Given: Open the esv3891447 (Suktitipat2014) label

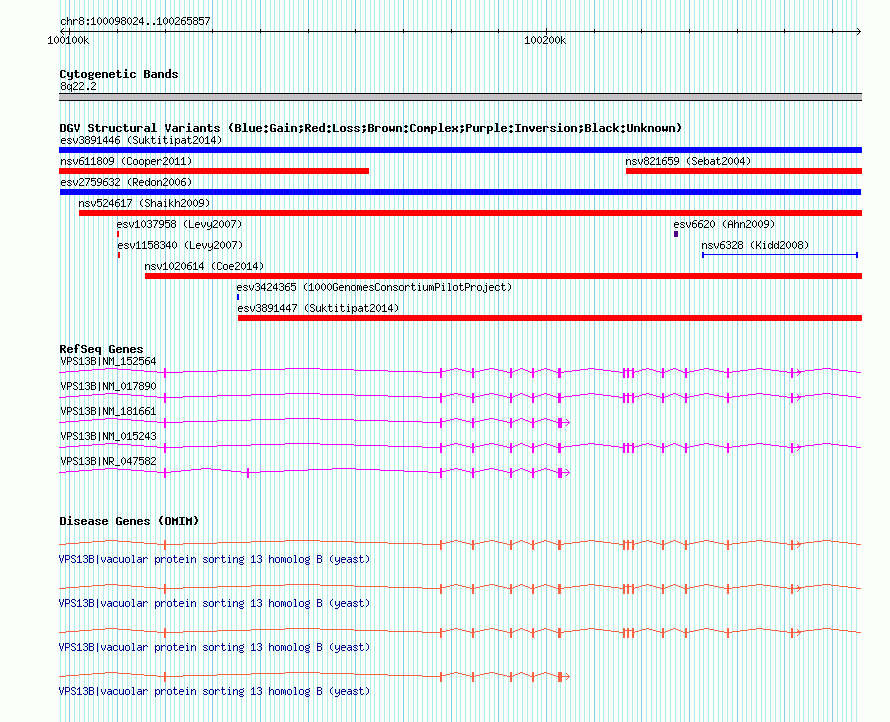Looking at the screenshot, I should pyautogui.click(x=318, y=308).
